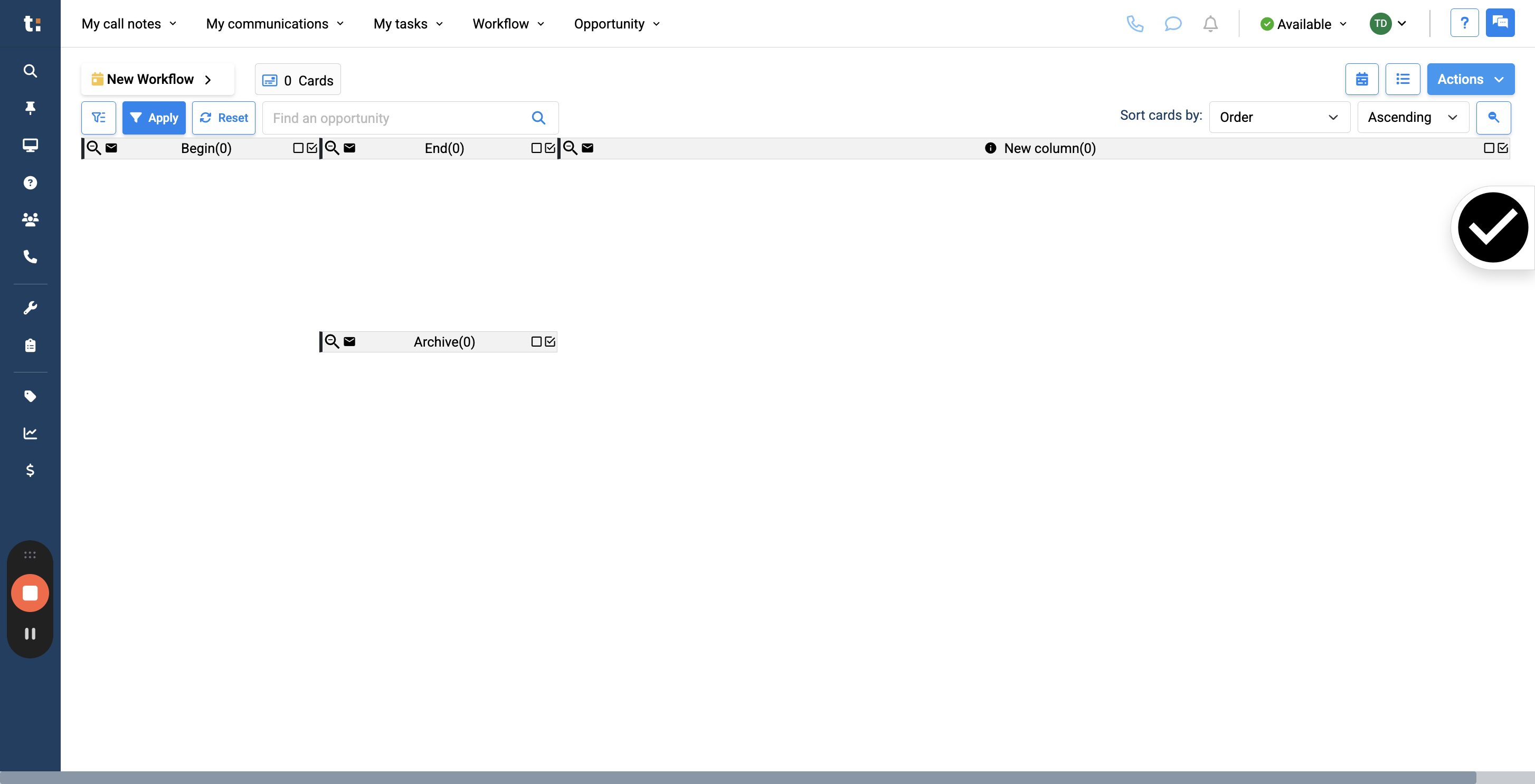Click the tags icon in the sidebar
Viewport: 1535px width, 784px height.
pyautogui.click(x=30, y=396)
